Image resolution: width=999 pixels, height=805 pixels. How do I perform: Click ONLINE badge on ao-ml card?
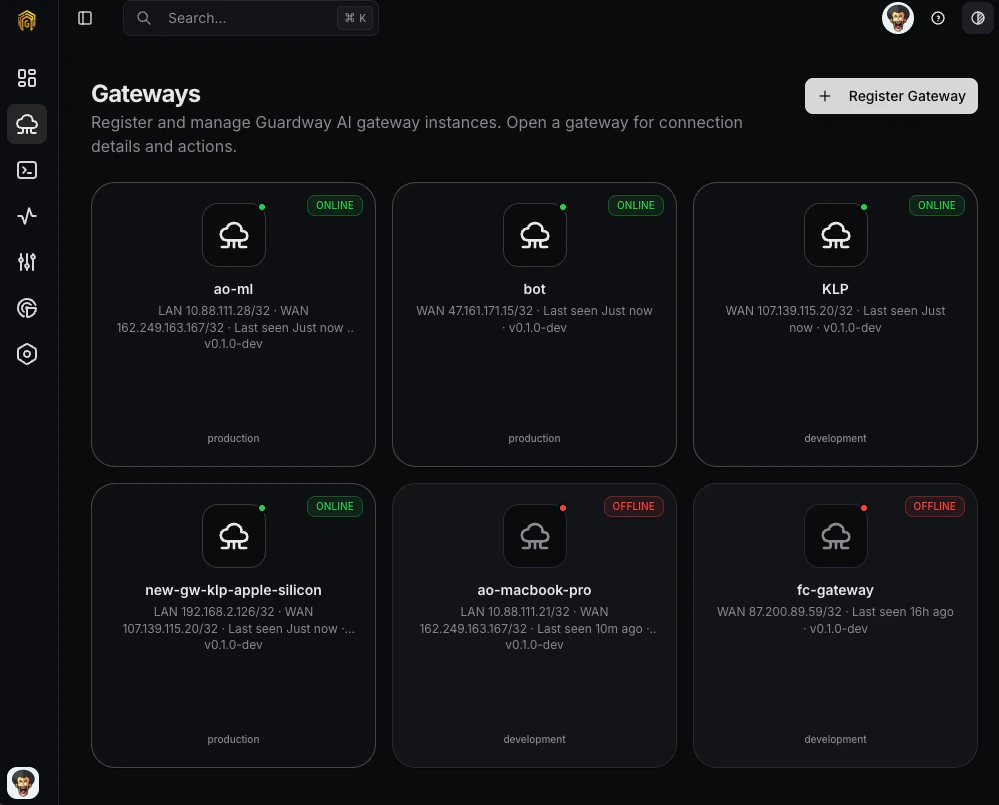pyautogui.click(x=334, y=205)
